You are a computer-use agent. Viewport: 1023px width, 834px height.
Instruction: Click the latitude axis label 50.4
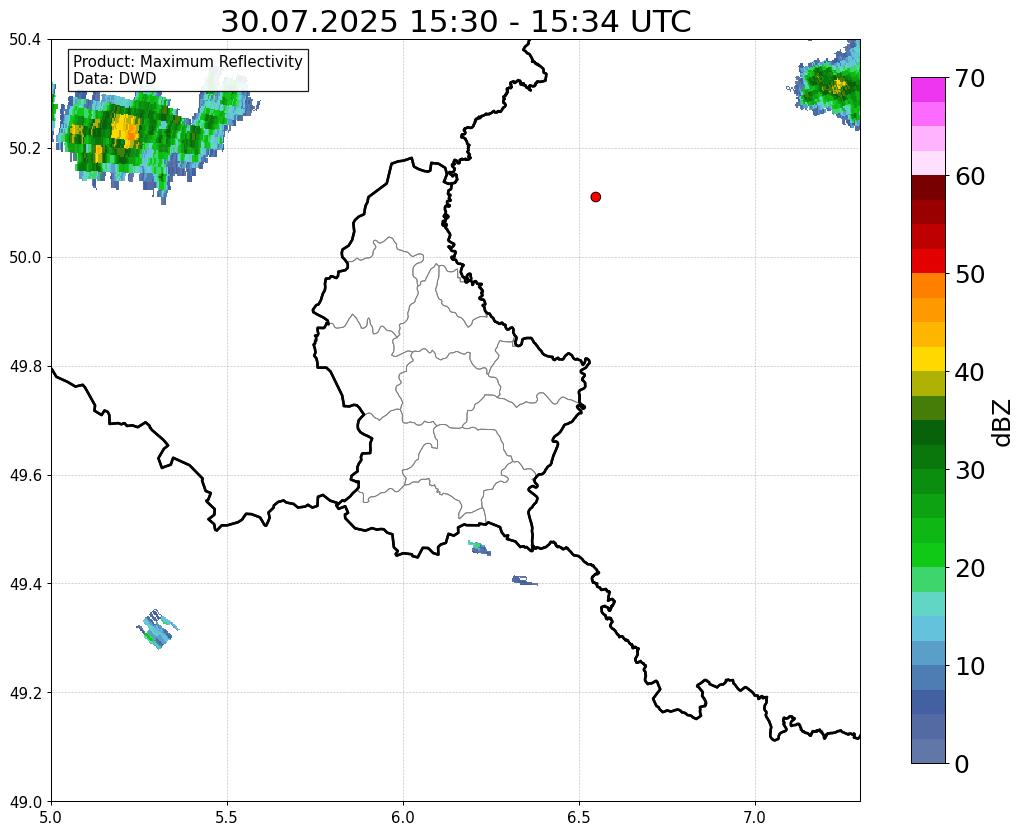[x=25, y=40]
